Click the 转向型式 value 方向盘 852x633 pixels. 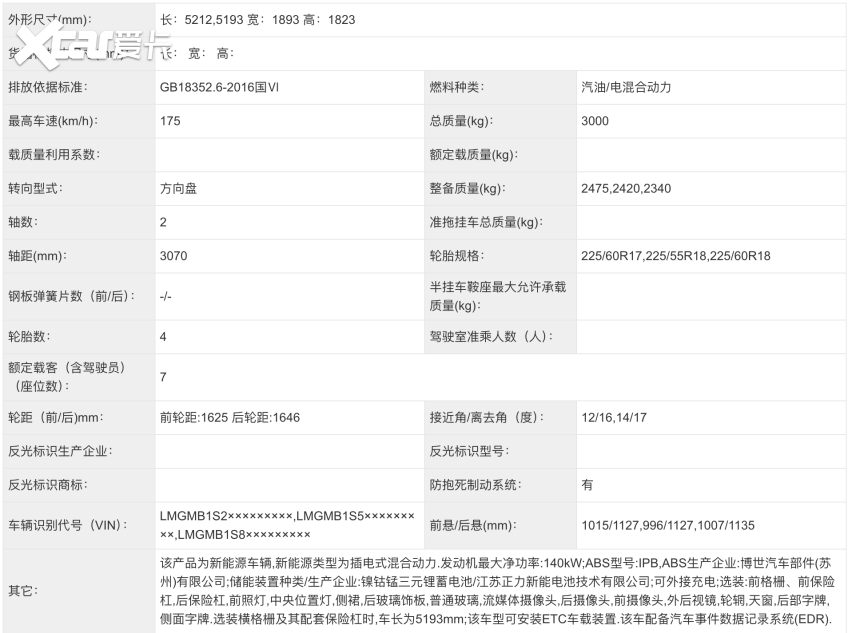click(x=175, y=189)
